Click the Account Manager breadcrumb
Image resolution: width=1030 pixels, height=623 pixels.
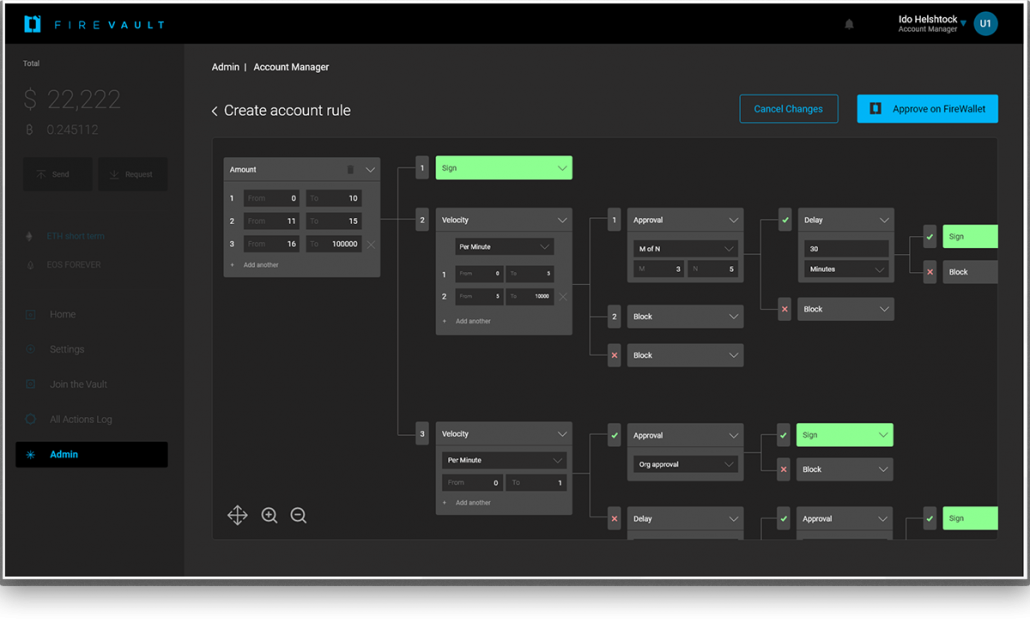[291, 67]
